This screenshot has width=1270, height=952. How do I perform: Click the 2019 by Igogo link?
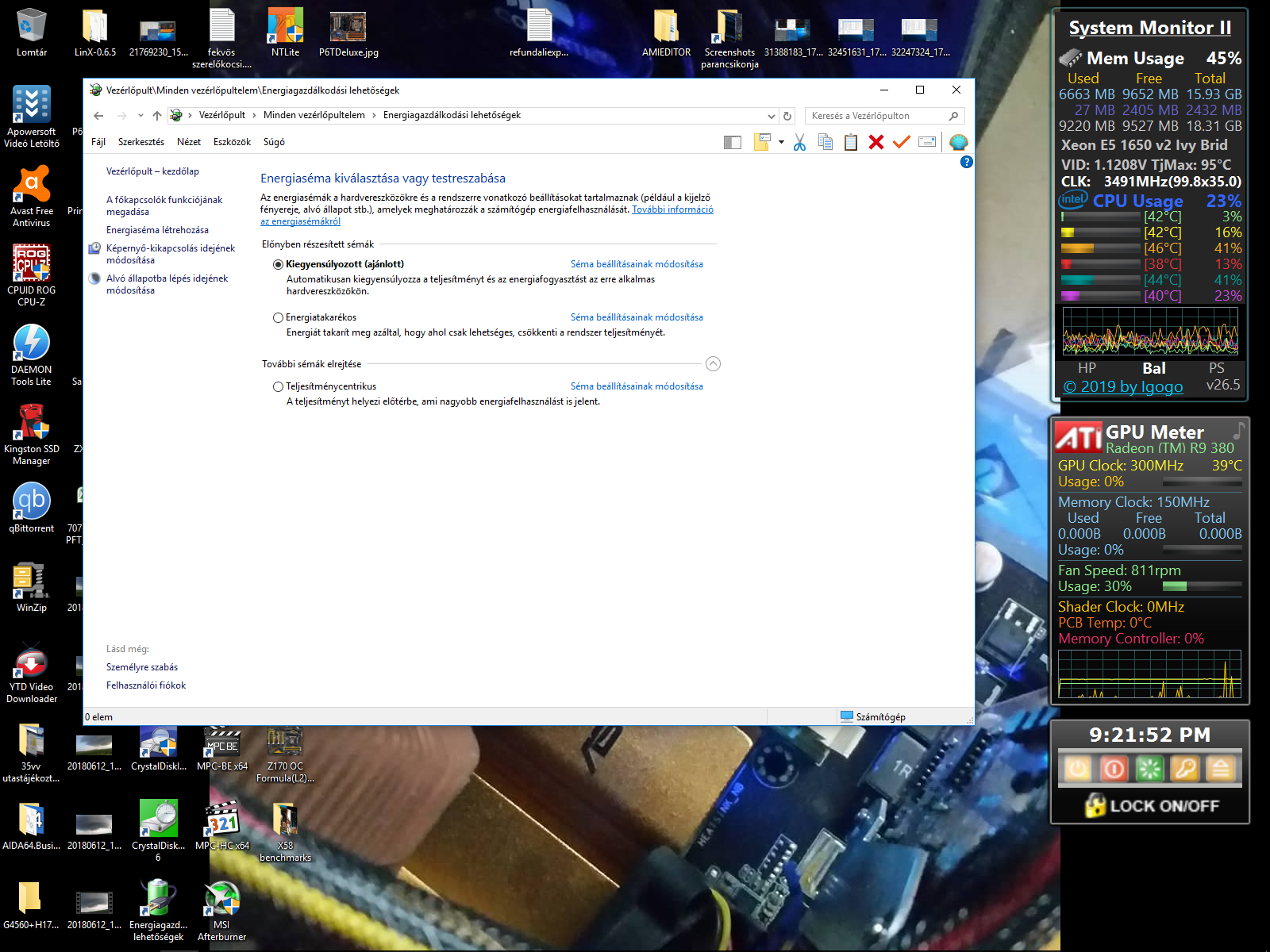tap(1122, 386)
